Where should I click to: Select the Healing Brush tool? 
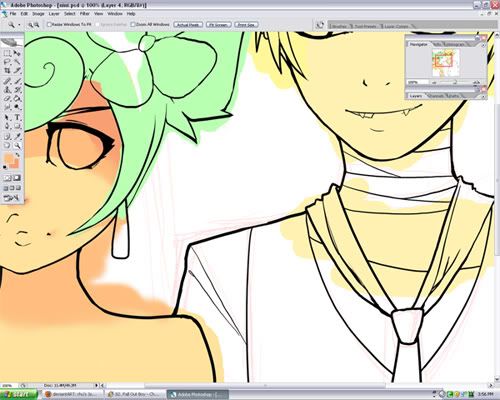(x=7, y=81)
